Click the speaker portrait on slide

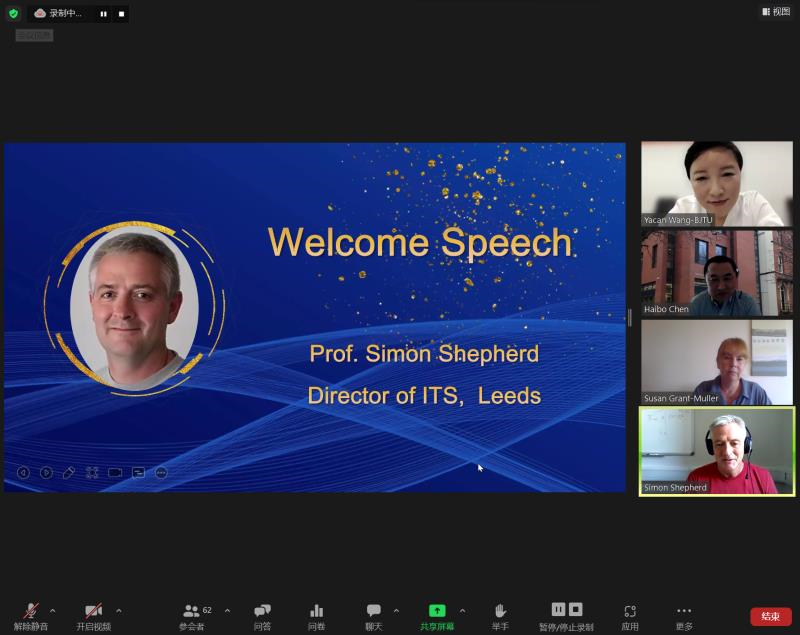point(134,309)
